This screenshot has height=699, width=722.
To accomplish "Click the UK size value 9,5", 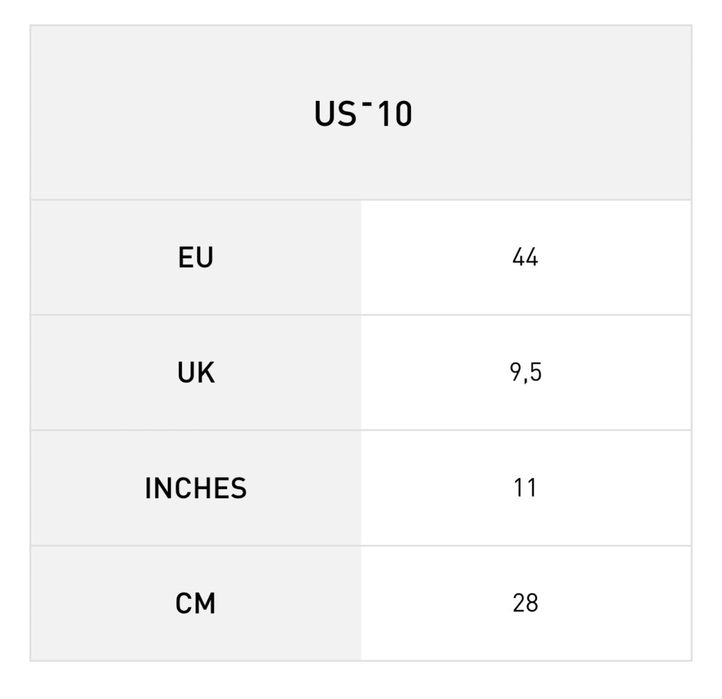I will click(x=525, y=373).
